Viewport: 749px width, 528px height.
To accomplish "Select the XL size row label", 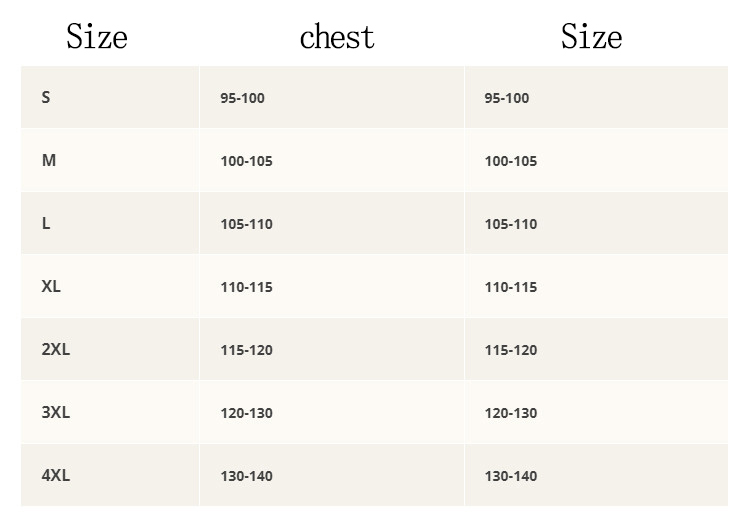I will pos(51,286).
